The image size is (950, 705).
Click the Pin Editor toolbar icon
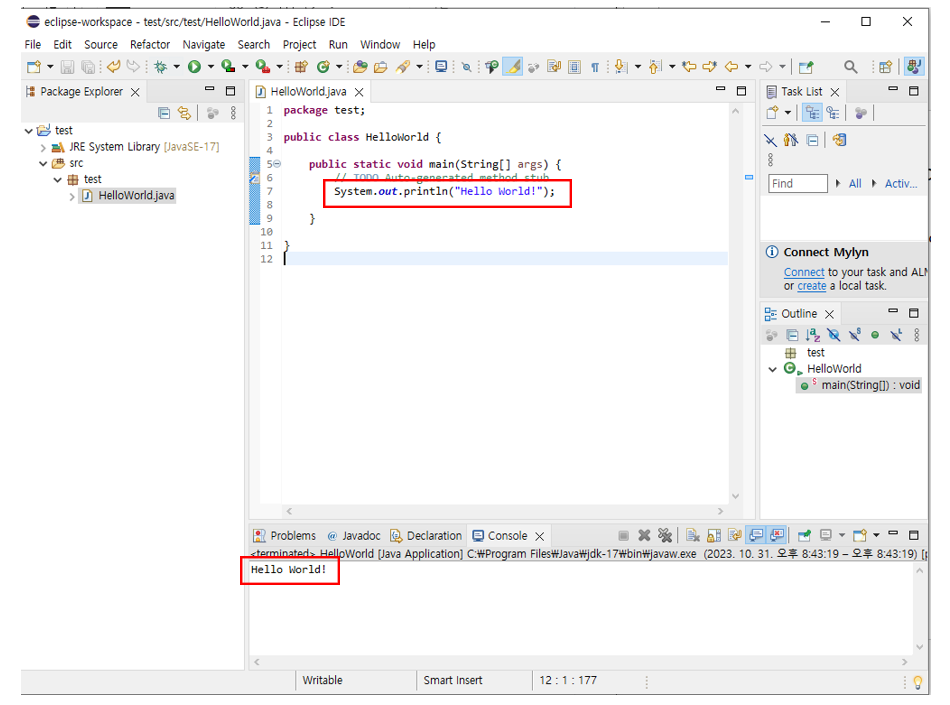coord(806,67)
